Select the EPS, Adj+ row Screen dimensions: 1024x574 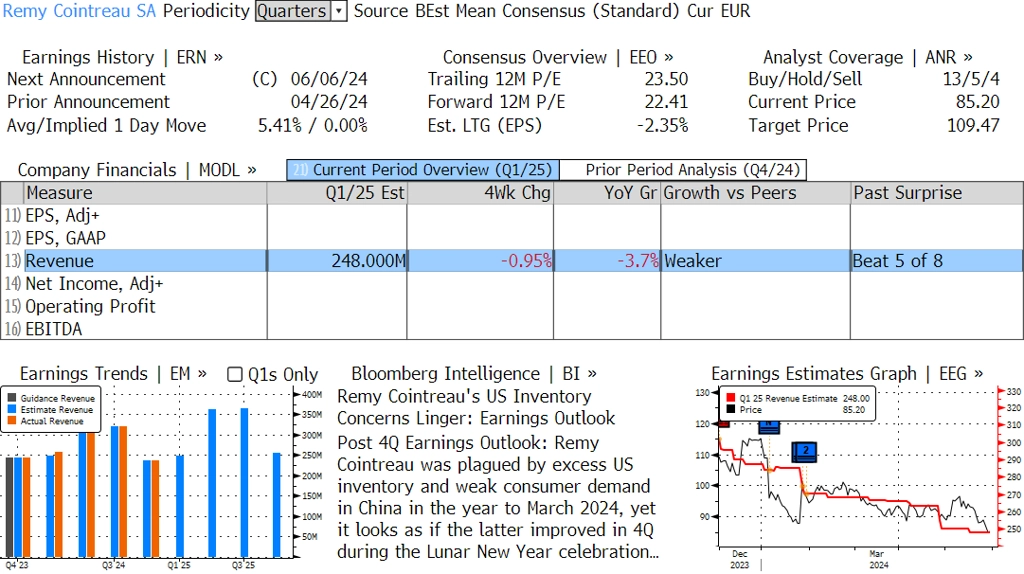point(512,215)
